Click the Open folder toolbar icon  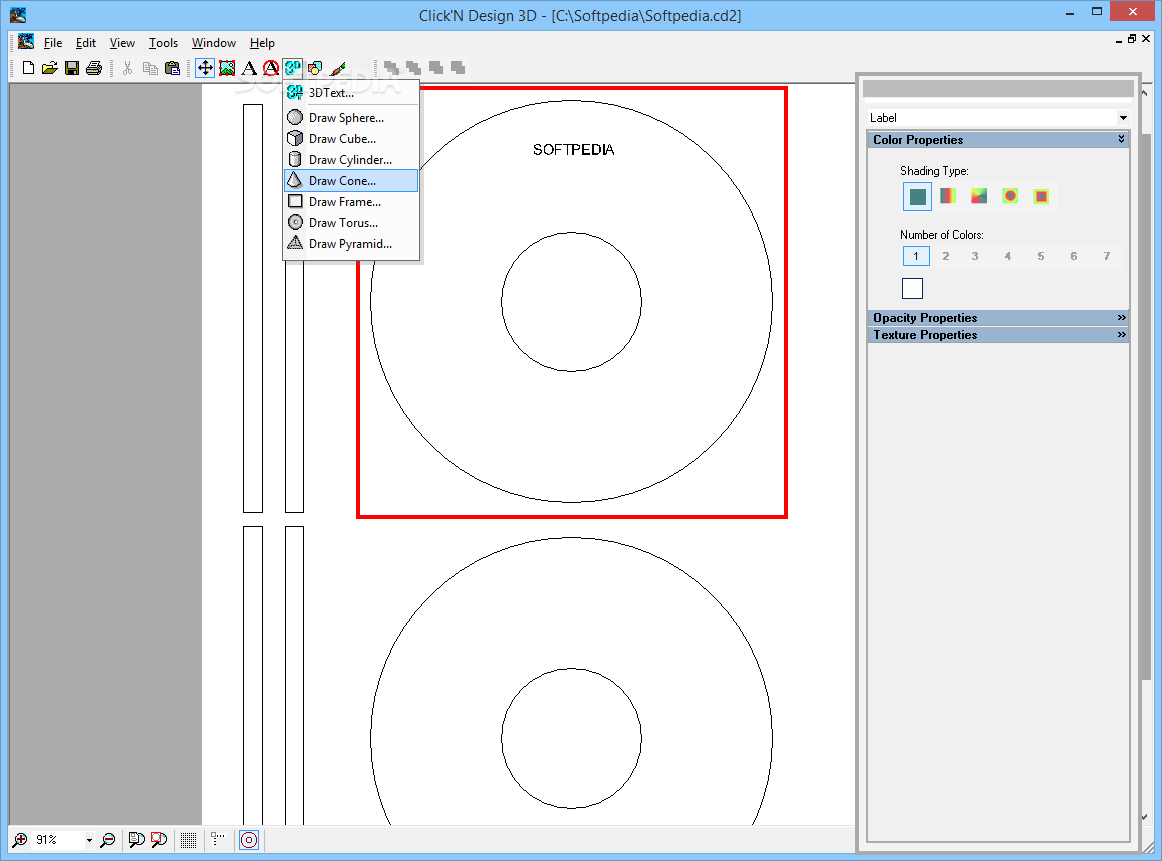(50, 68)
